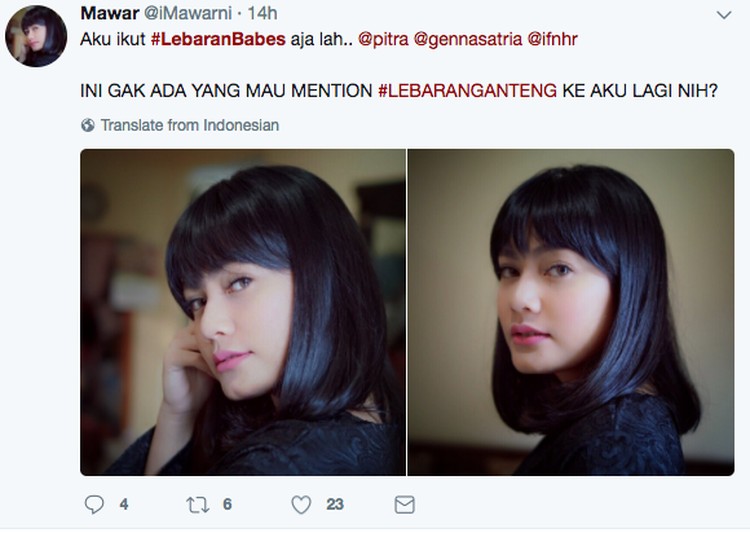Open the @pitra mention
Screen dimensions: 750x533
(383, 39)
